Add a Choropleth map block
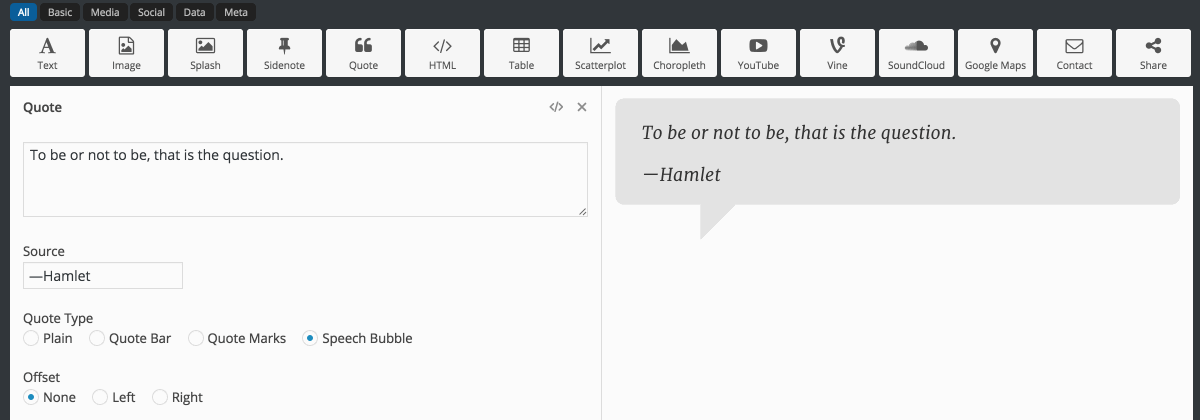1200x420 pixels. tap(679, 53)
